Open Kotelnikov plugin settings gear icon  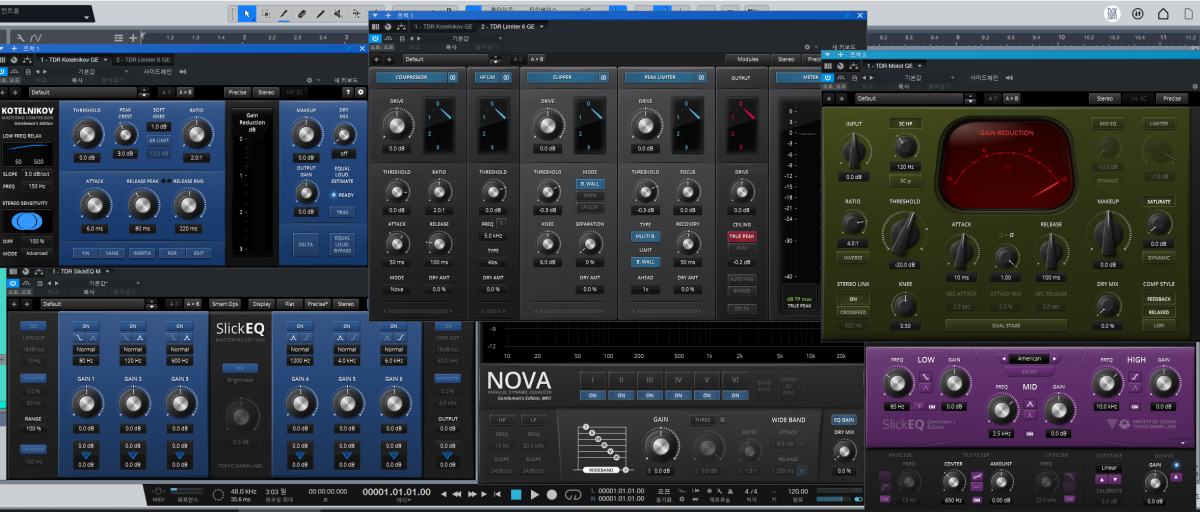(360, 92)
